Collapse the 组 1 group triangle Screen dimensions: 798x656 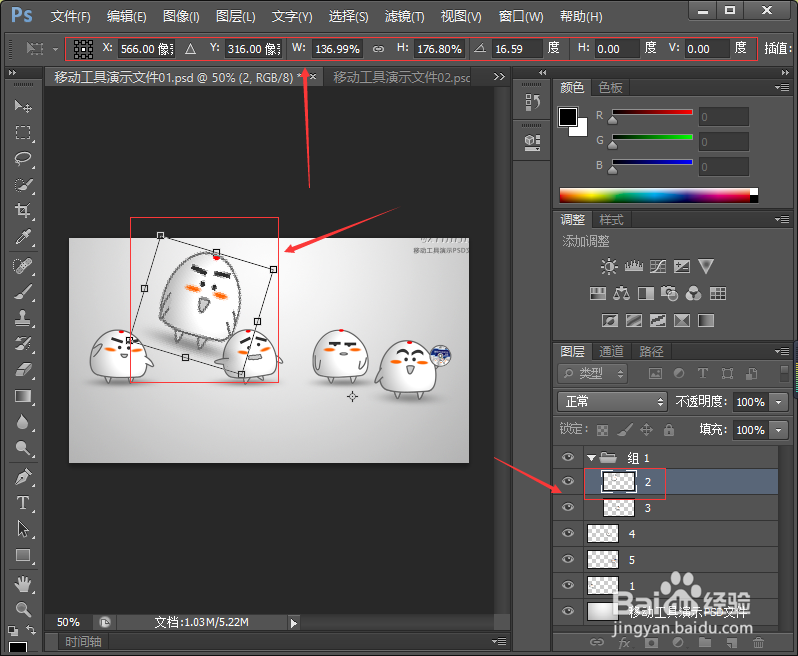pos(591,458)
